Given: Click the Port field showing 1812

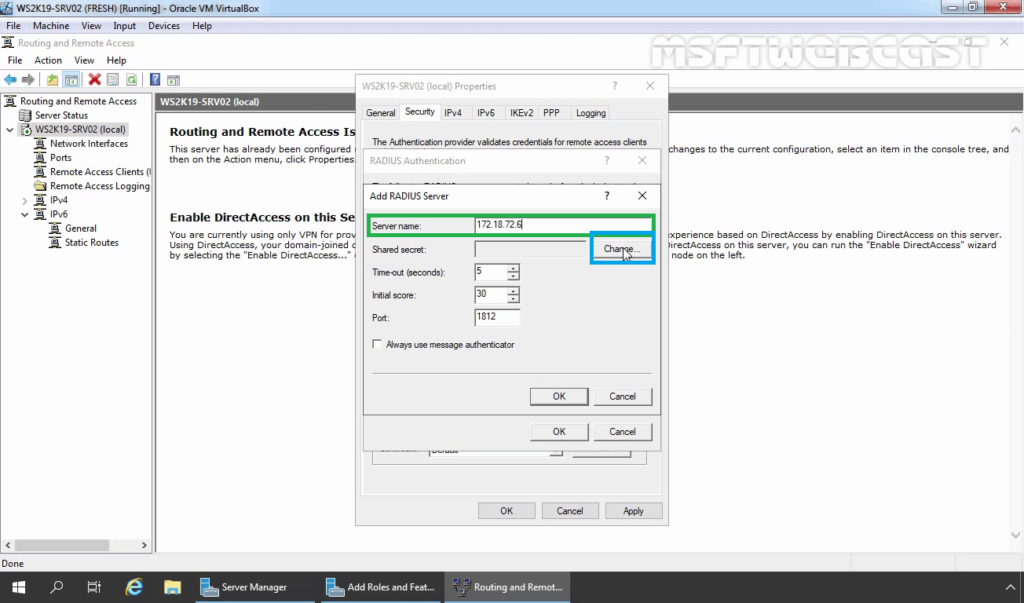Looking at the screenshot, I should pos(497,318).
